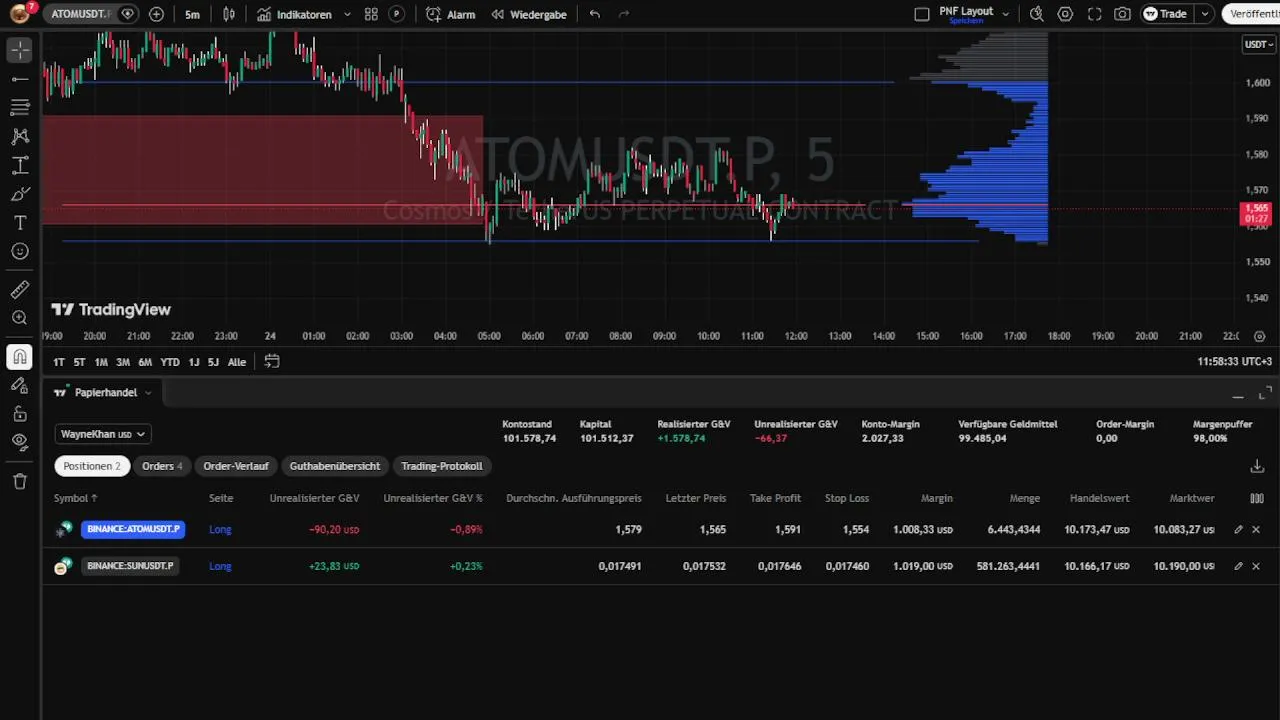Minimize the trading panel
The height and width of the screenshot is (720, 1280).
[x=1238, y=396]
